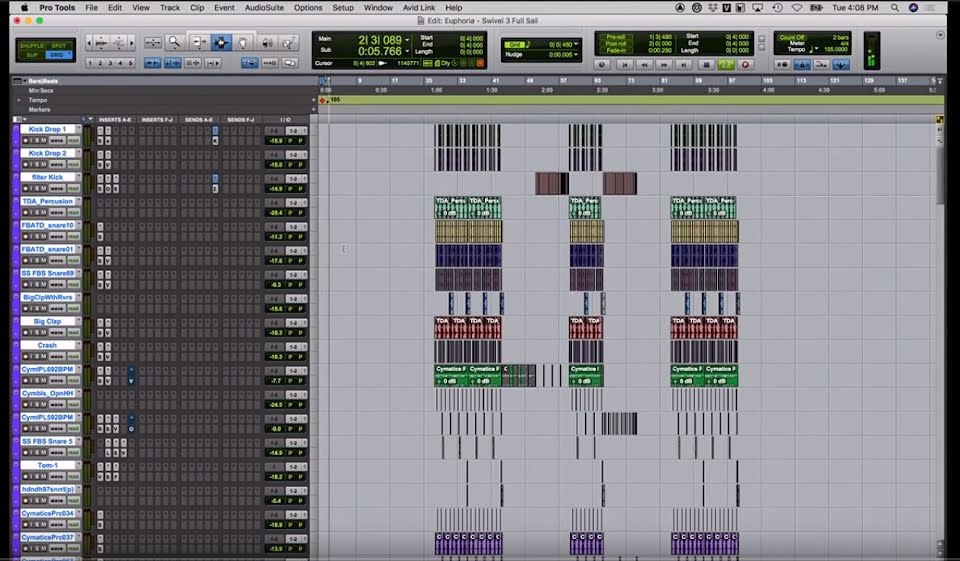Viewport: 960px width, 561px height.
Task: Open the Grid value dropdown
Action: coord(576,45)
